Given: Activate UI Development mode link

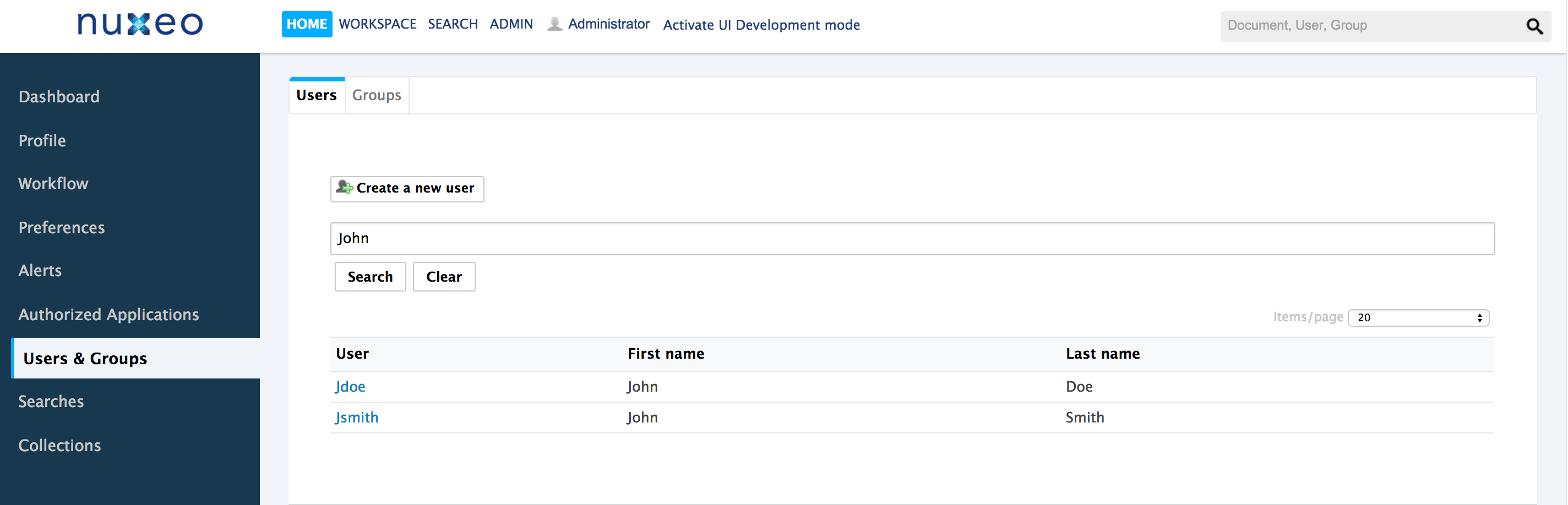Looking at the screenshot, I should [761, 25].
